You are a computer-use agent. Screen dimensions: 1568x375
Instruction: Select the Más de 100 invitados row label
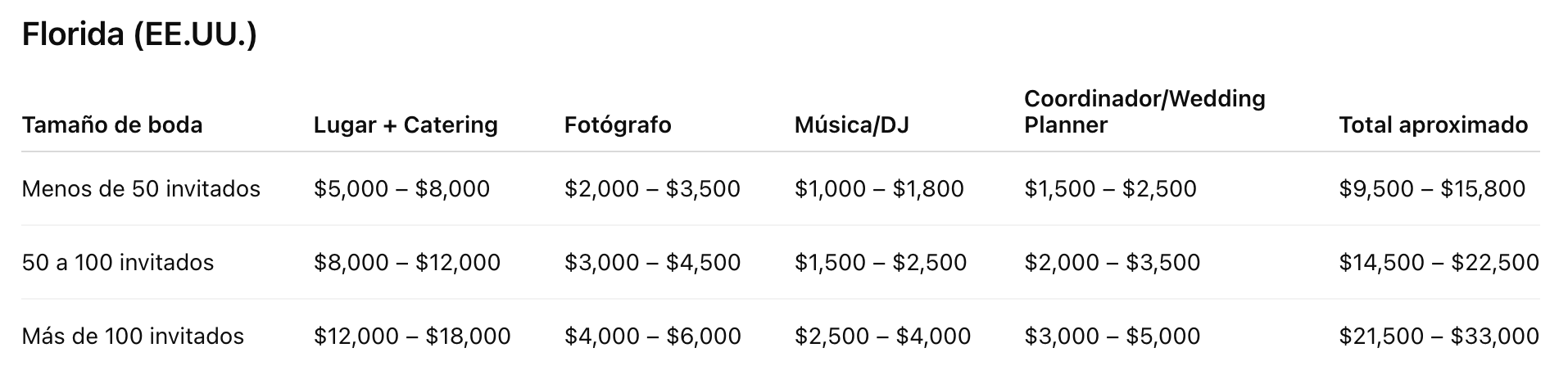point(133,337)
